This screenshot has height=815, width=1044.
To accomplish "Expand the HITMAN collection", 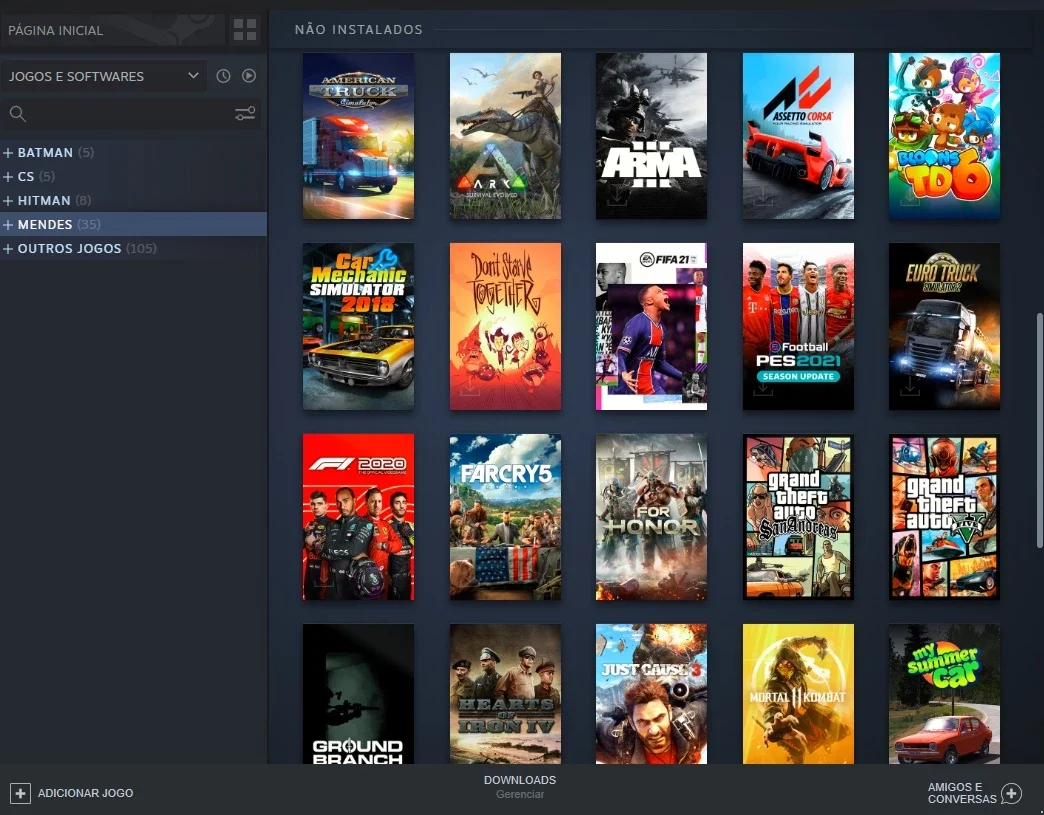I will tap(8, 200).
